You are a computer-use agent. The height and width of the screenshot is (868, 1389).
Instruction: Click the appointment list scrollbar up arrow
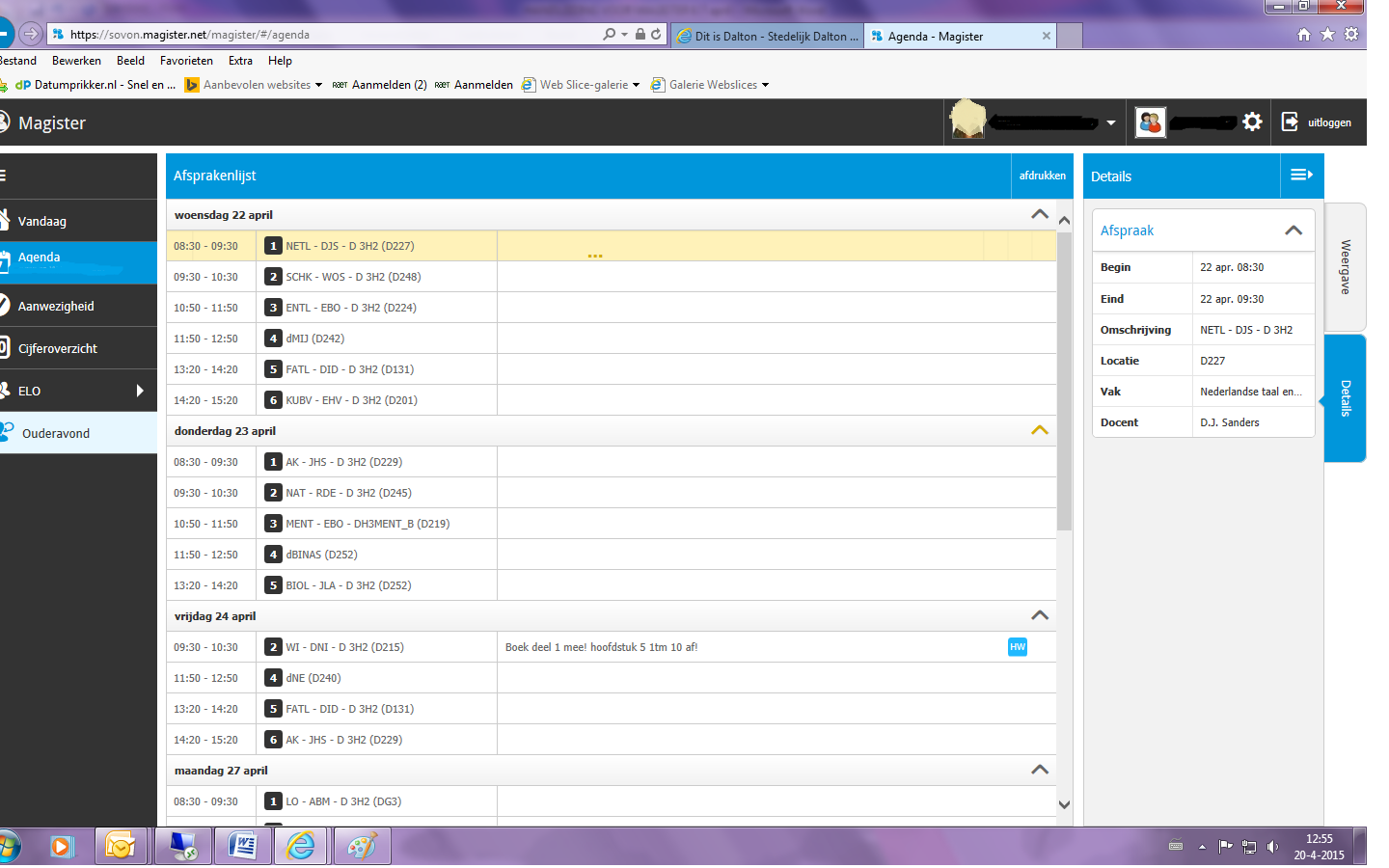click(1064, 220)
